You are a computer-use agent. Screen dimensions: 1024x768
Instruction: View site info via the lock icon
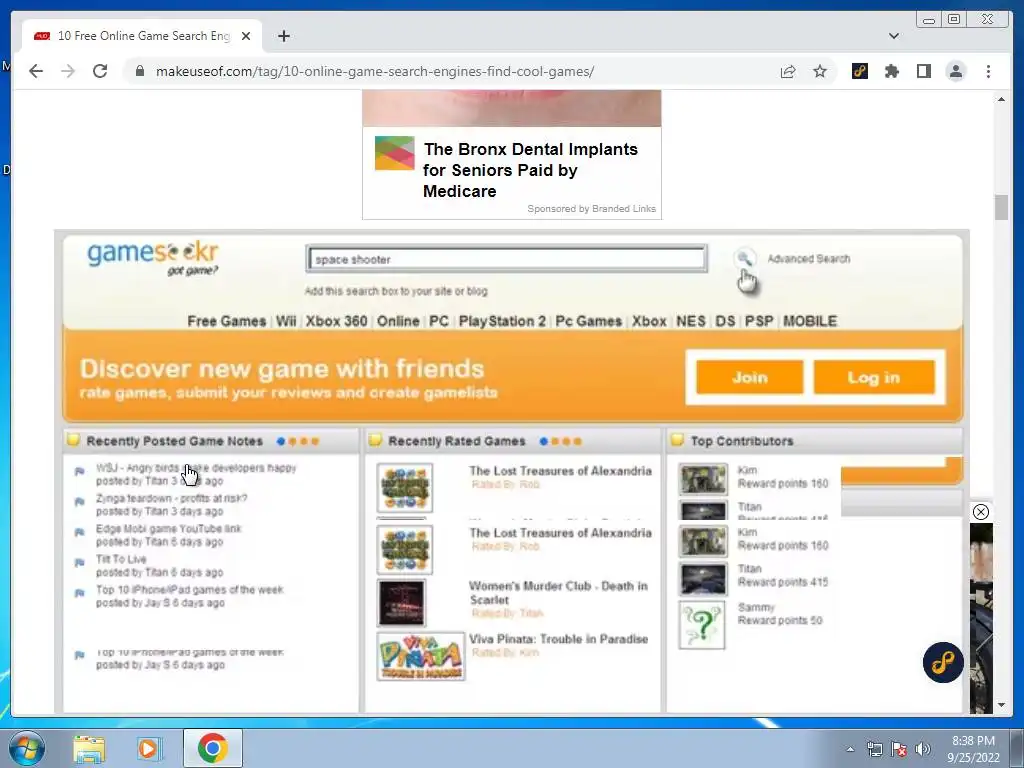pyautogui.click(x=140, y=71)
